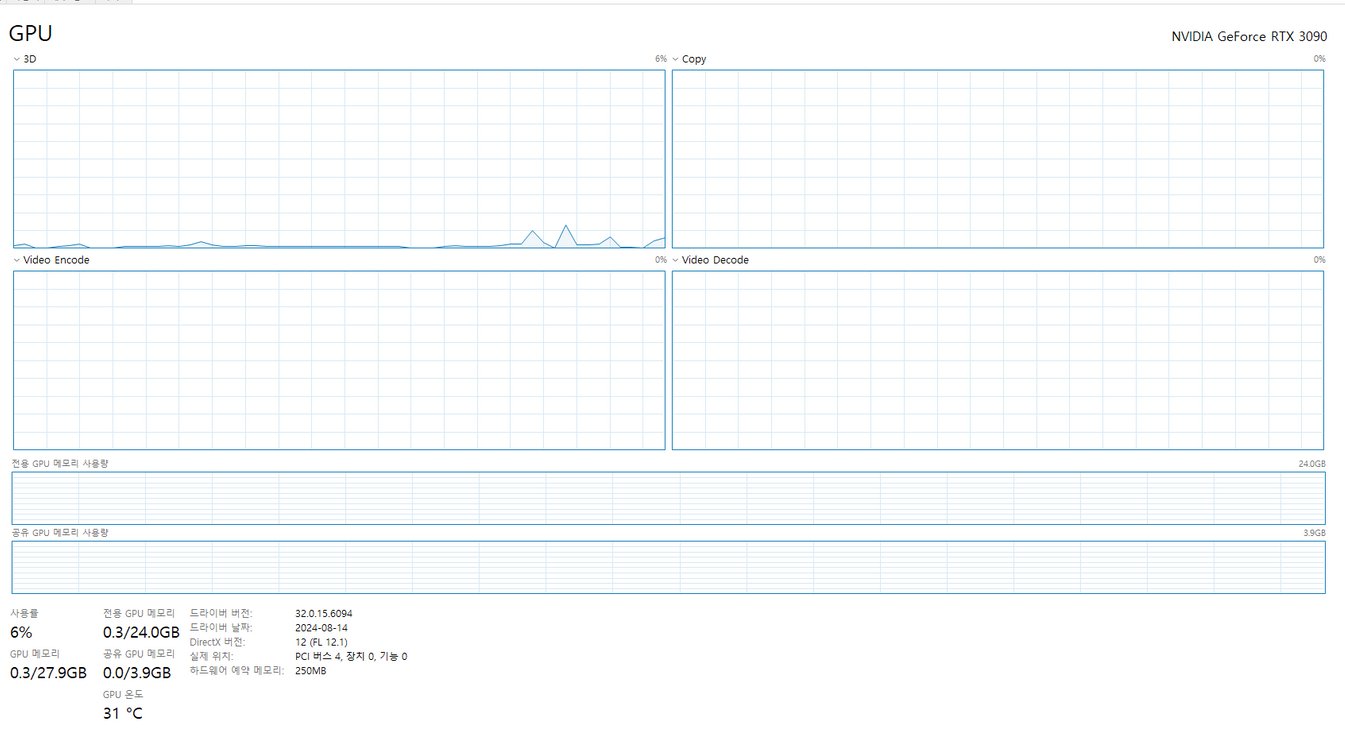Click the 6% label above 3D graph
Viewport: 1345px width, 750px height.
[x=660, y=59]
